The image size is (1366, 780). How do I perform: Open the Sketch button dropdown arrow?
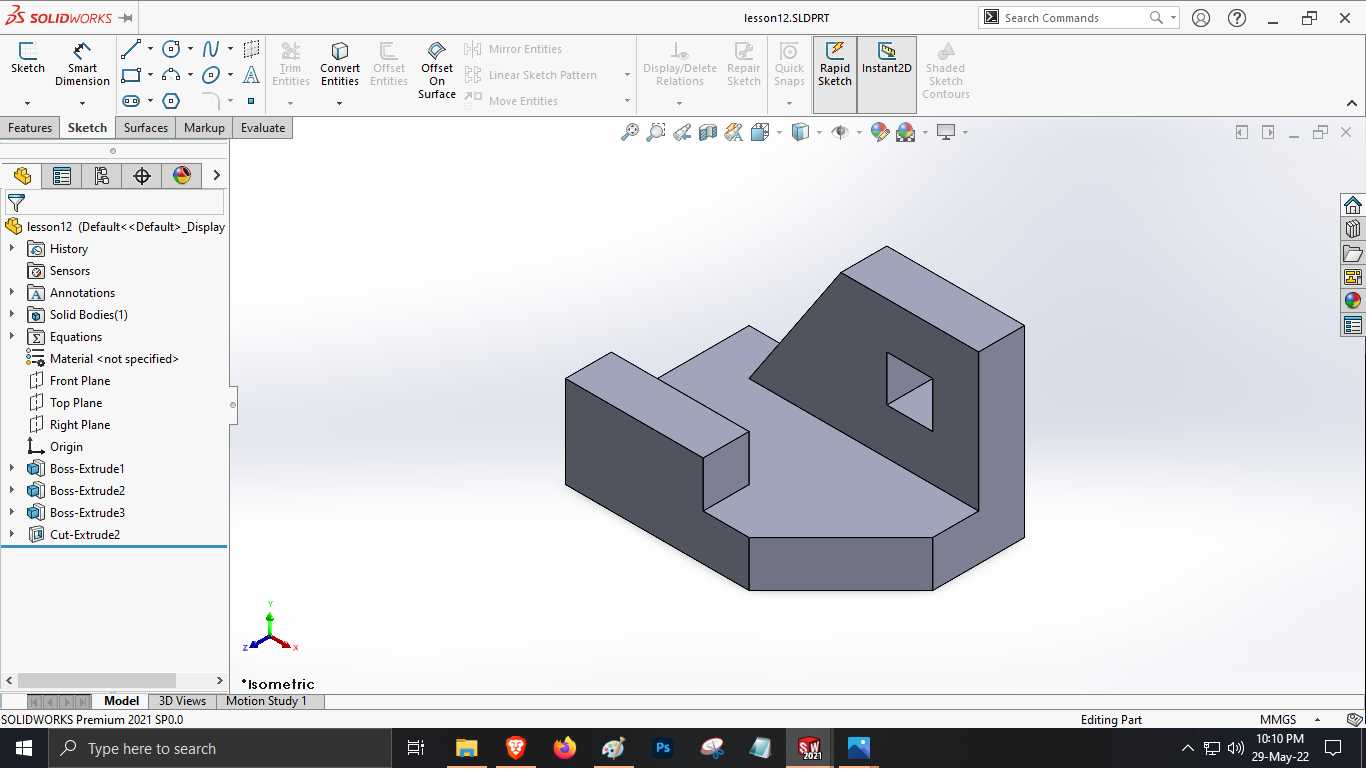pos(27,103)
